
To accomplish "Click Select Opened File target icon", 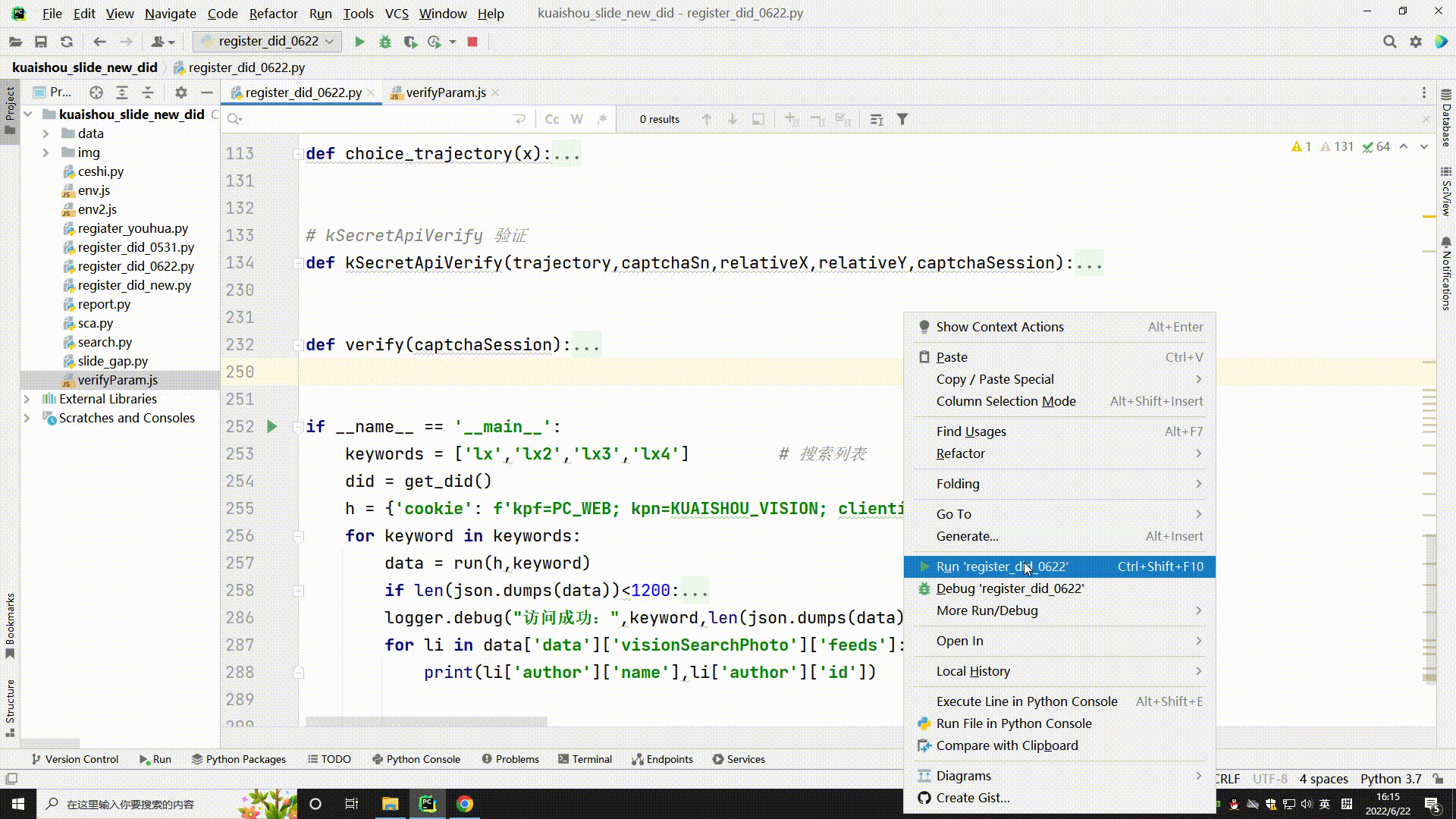I will (96, 93).
